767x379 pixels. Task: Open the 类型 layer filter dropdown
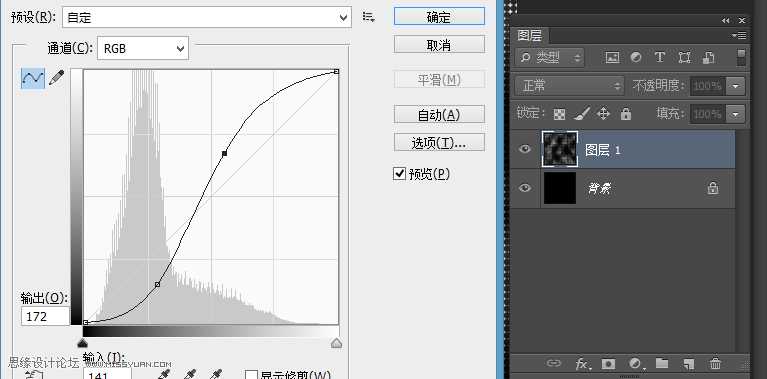click(550, 57)
